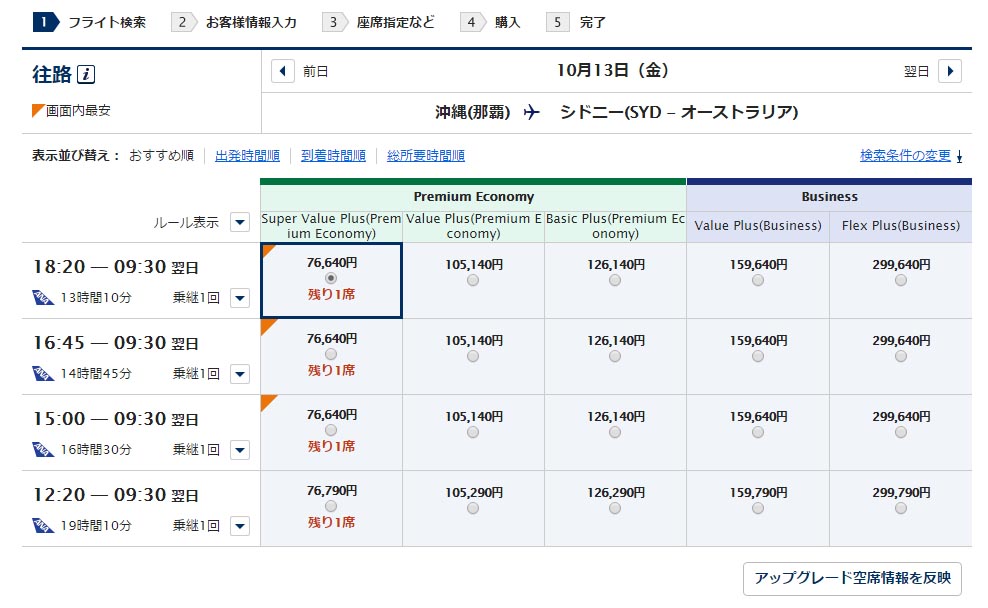Click step 1 フライト検索 in progress bar

pos(90,22)
